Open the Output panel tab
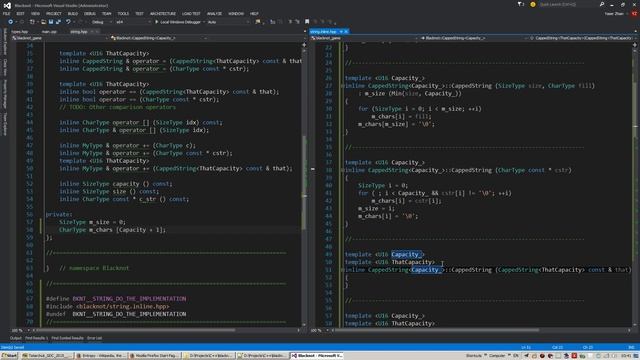Screen dimensions: 640x360 [16, 338]
